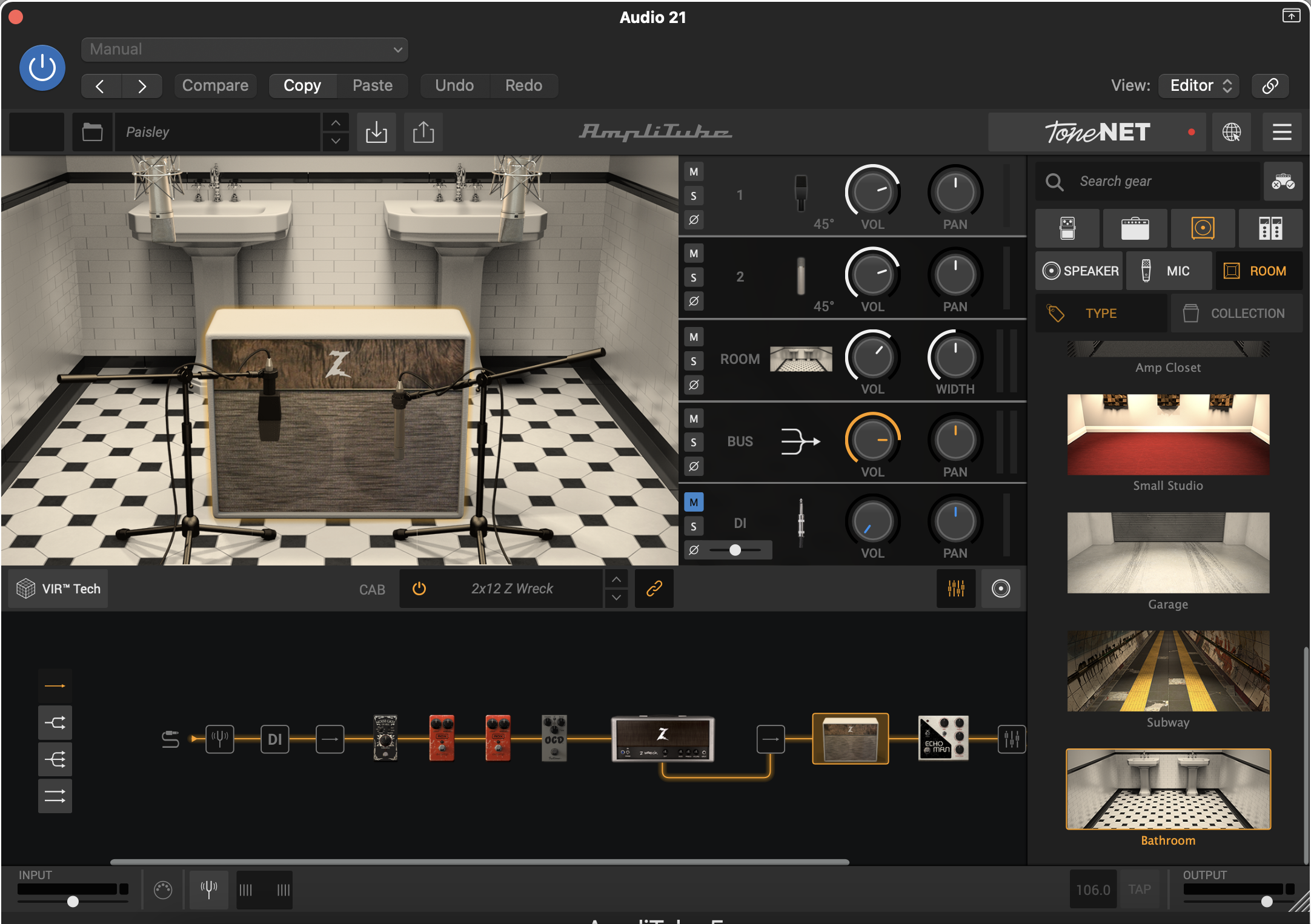Click the Paste button
This screenshot has width=1311, height=924.
click(x=373, y=85)
